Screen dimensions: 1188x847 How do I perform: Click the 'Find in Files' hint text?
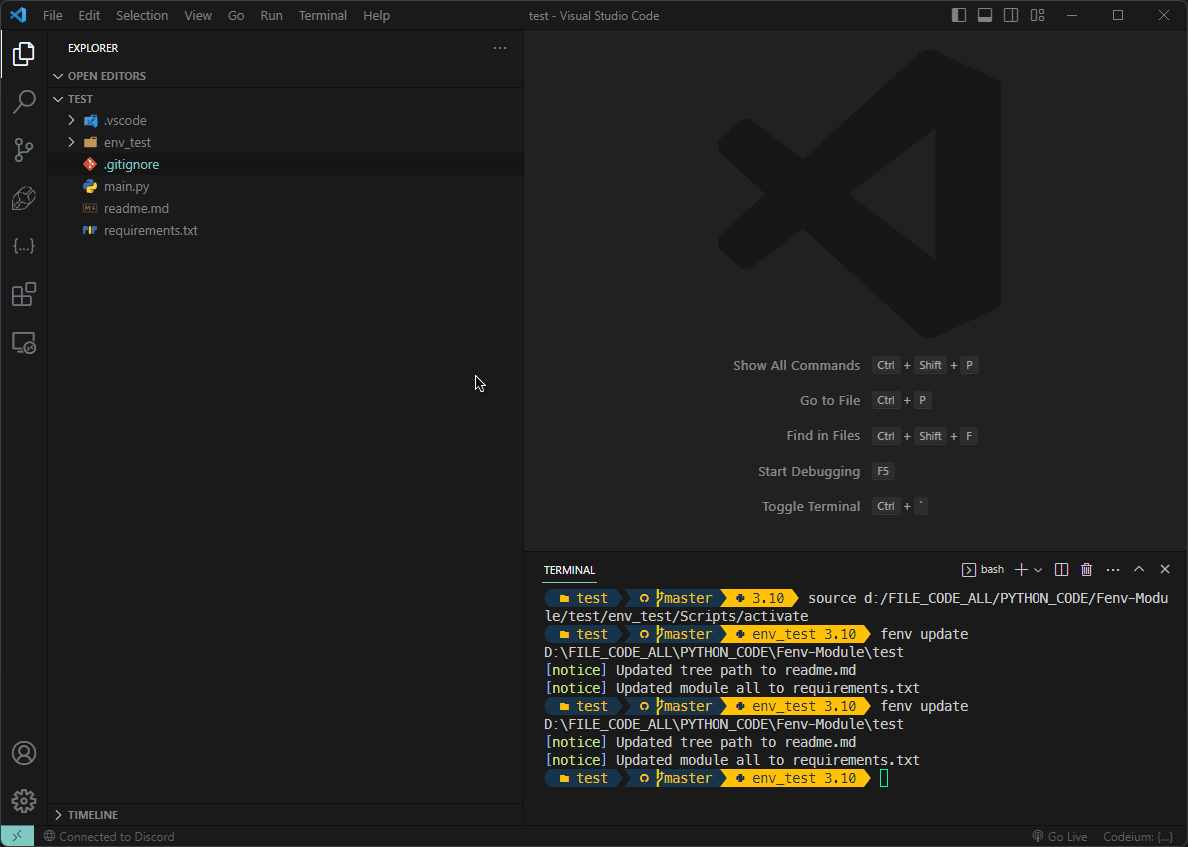click(823, 436)
